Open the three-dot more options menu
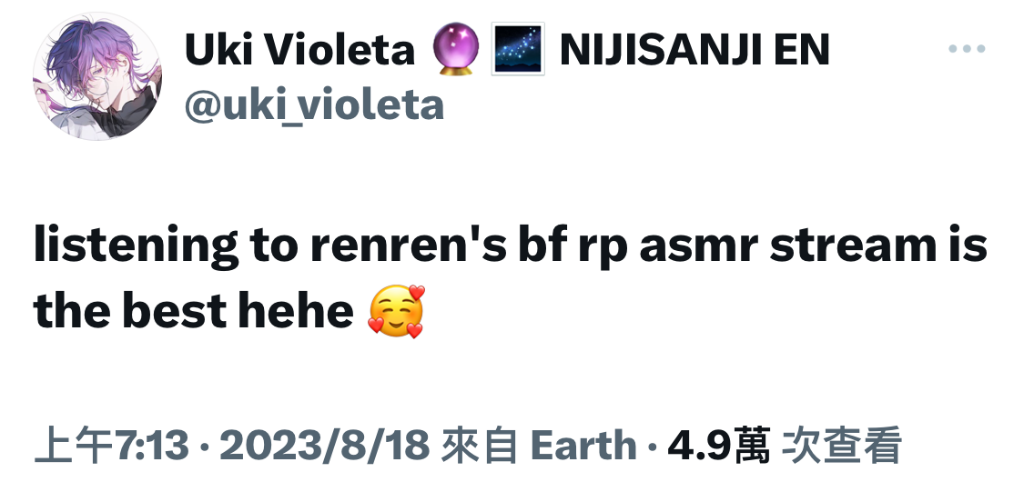The image size is (1024, 504). click(x=967, y=49)
